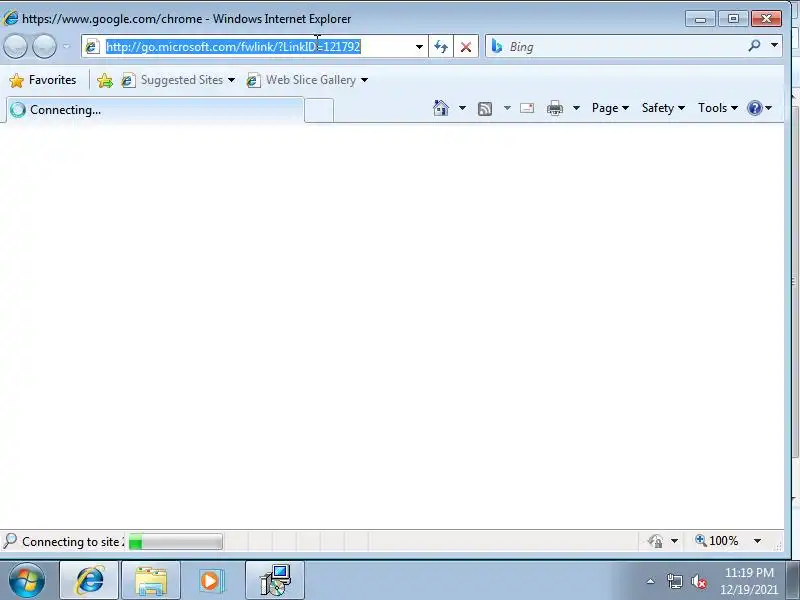The height and width of the screenshot is (600, 800).
Task: Expand the security zone dropdown arrow
Action: (x=674, y=541)
